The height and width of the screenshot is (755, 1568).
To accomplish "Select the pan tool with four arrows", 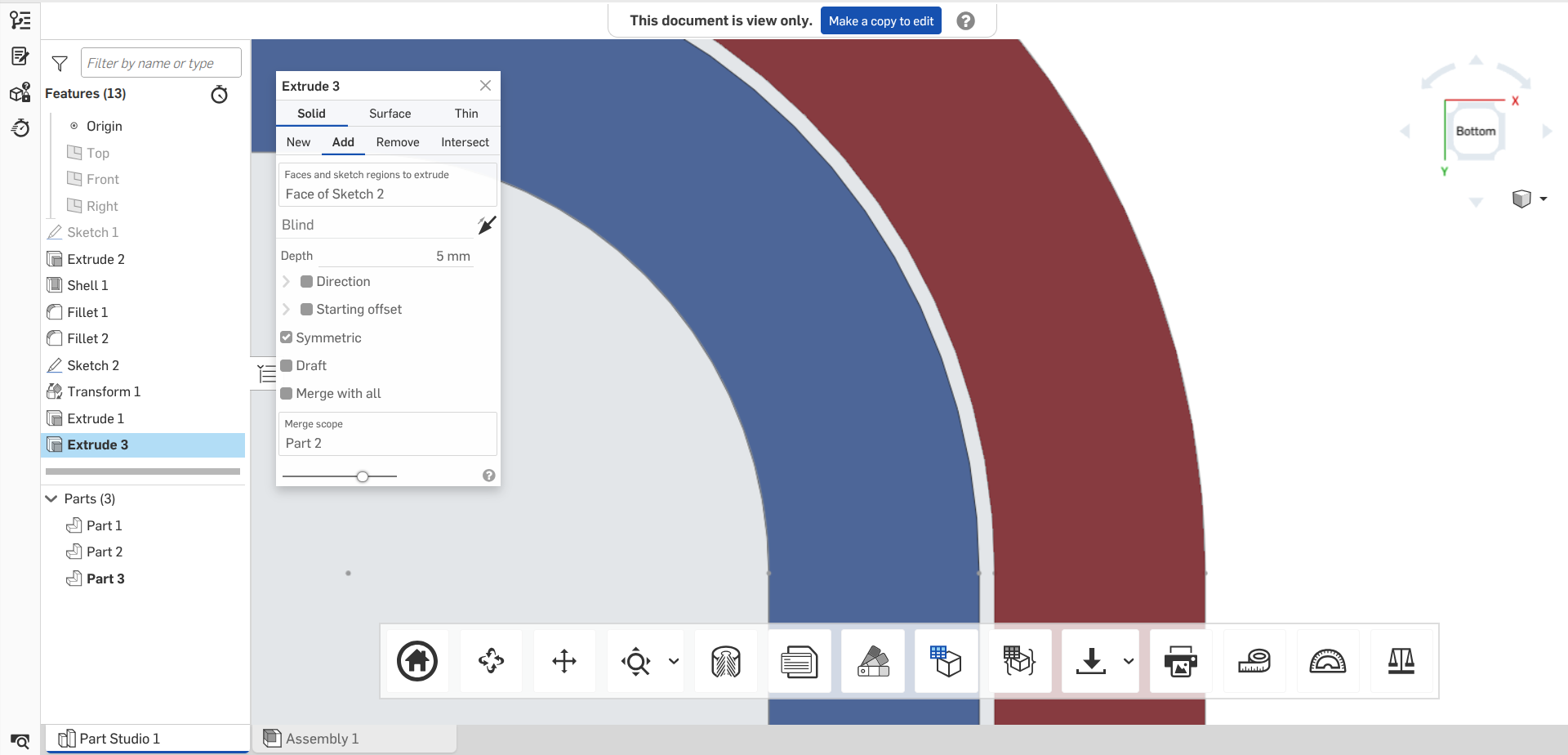I will pyautogui.click(x=564, y=661).
